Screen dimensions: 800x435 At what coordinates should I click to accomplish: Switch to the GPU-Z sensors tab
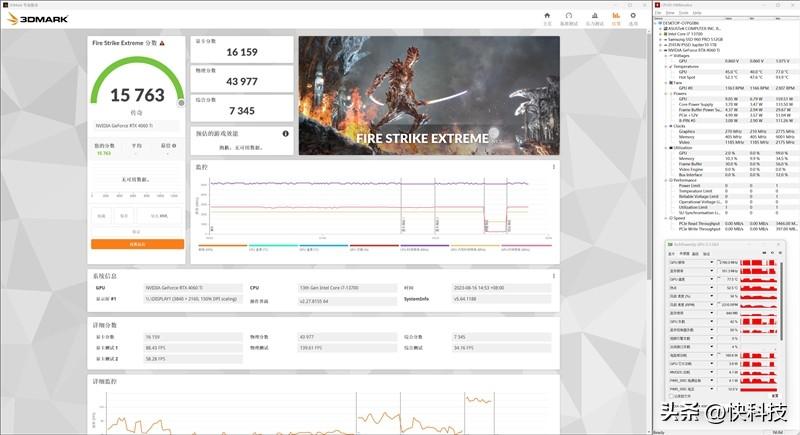point(685,253)
